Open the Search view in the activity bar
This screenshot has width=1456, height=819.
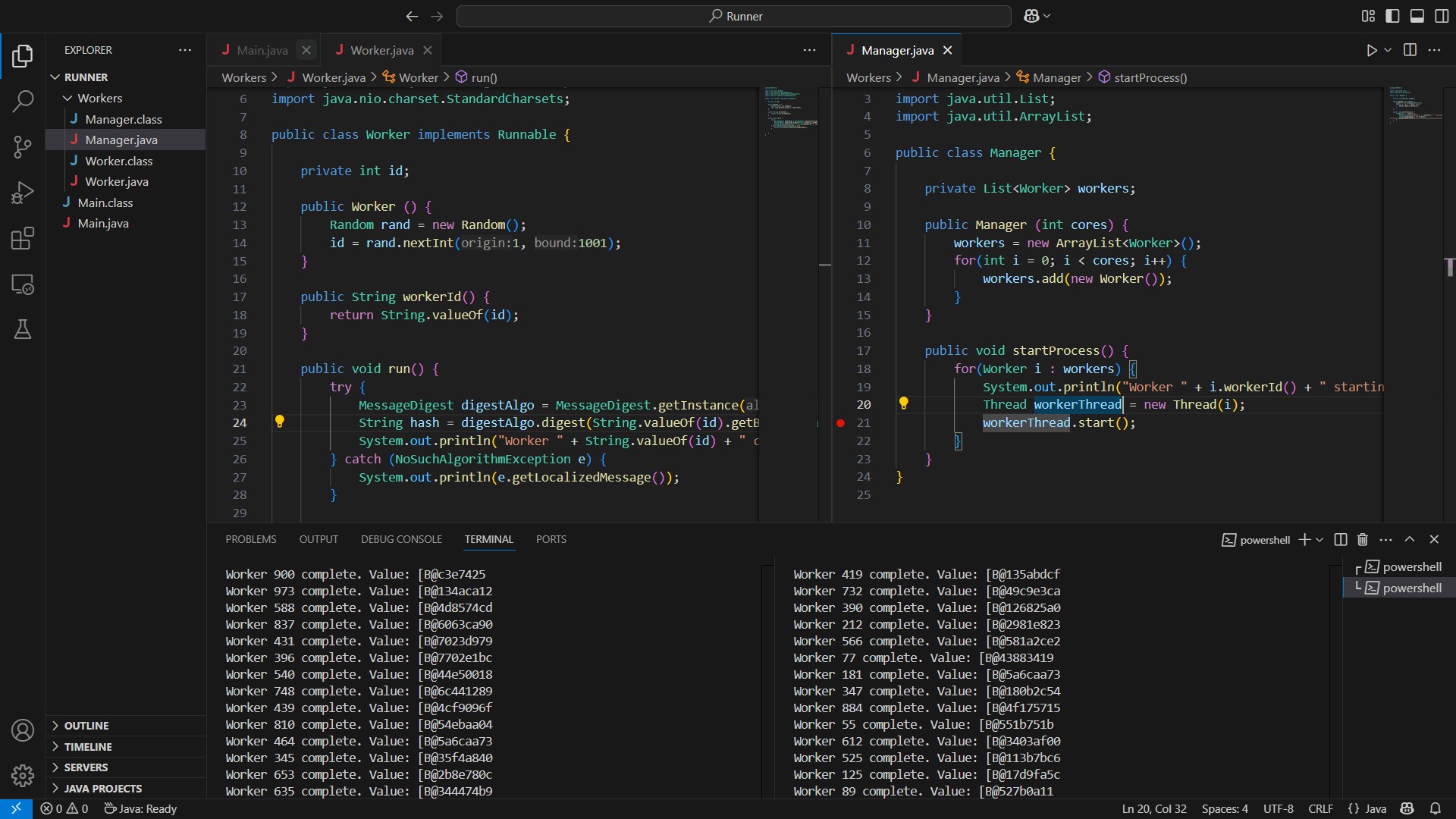pyautogui.click(x=23, y=101)
